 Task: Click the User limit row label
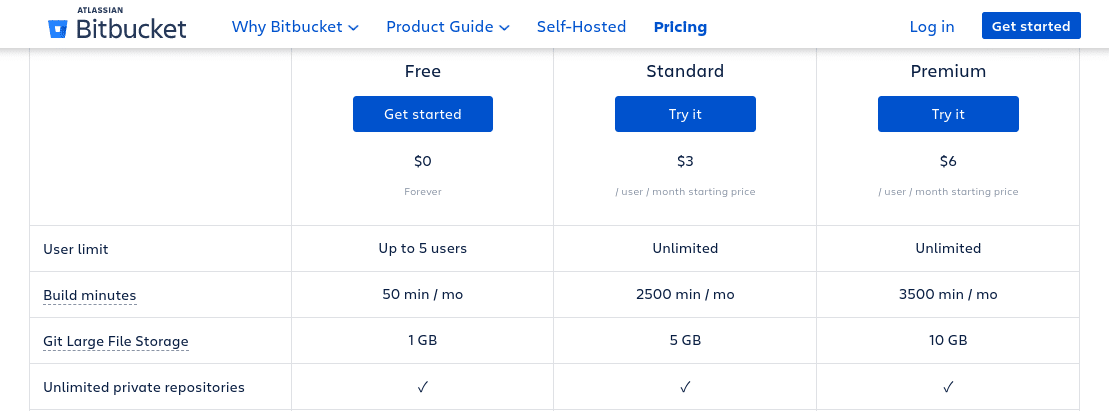pyautogui.click(x=76, y=249)
